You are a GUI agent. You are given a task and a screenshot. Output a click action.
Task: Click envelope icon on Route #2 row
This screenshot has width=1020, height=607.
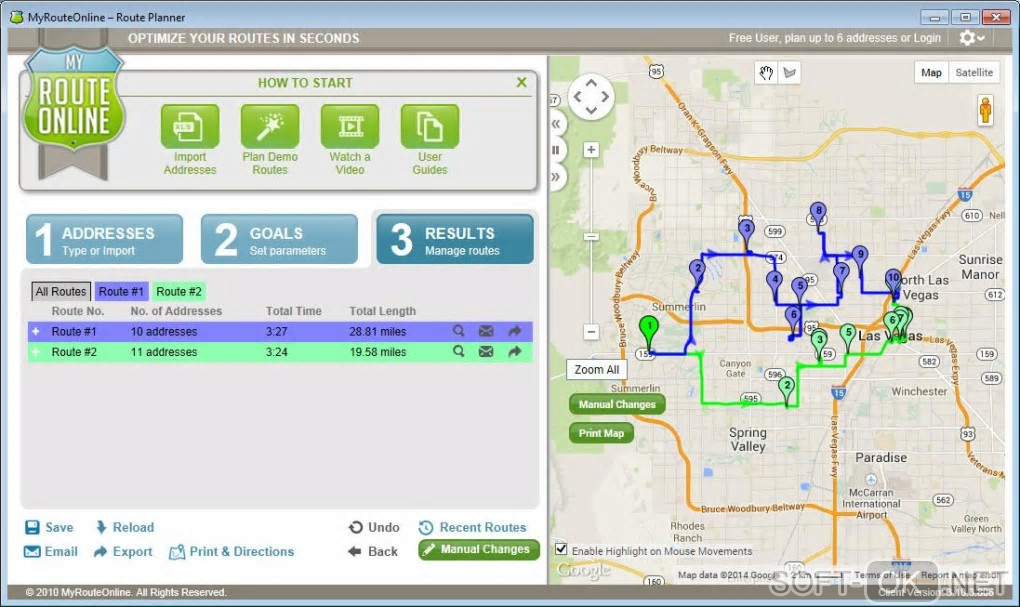486,352
